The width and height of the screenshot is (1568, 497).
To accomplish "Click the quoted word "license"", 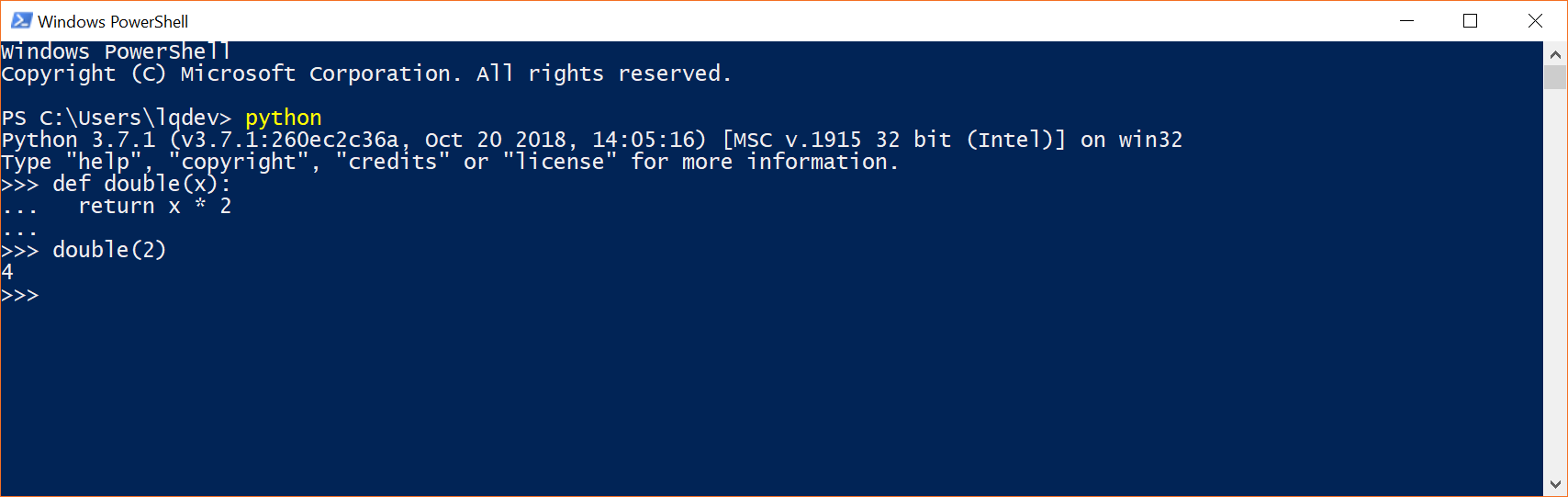I will point(559,162).
